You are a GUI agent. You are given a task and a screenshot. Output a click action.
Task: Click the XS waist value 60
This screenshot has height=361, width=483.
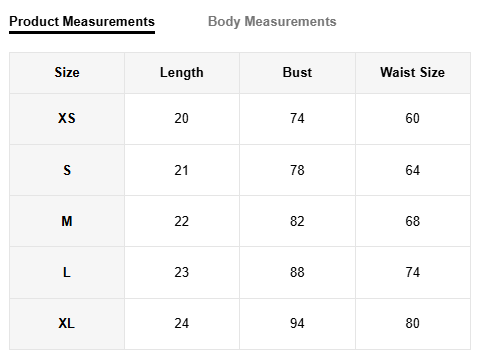[413, 118]
